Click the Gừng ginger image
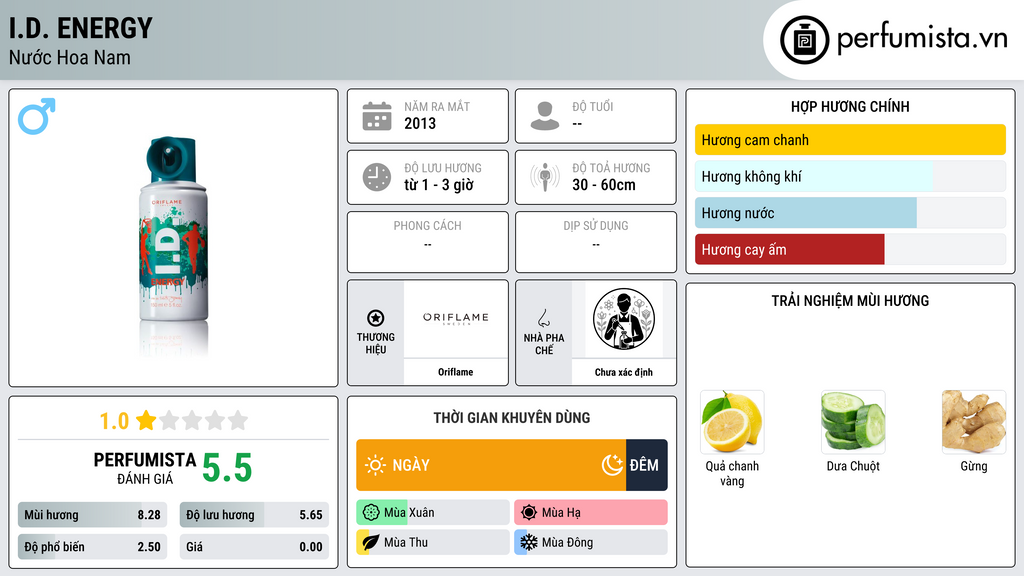This screenshot has height=576, width=1024. [974, 422]
